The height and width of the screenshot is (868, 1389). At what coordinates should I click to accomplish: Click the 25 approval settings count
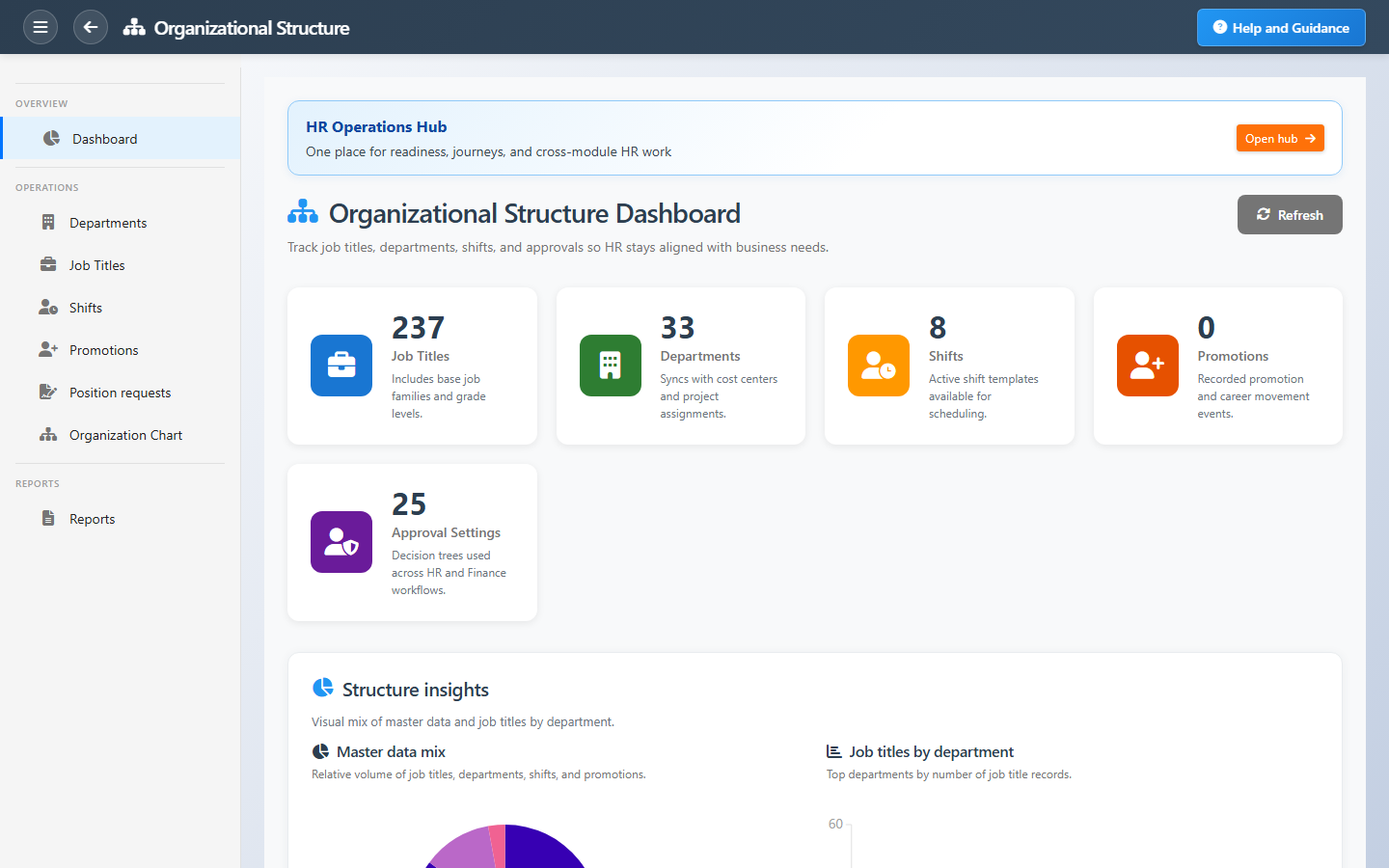[x=409, y=504]
